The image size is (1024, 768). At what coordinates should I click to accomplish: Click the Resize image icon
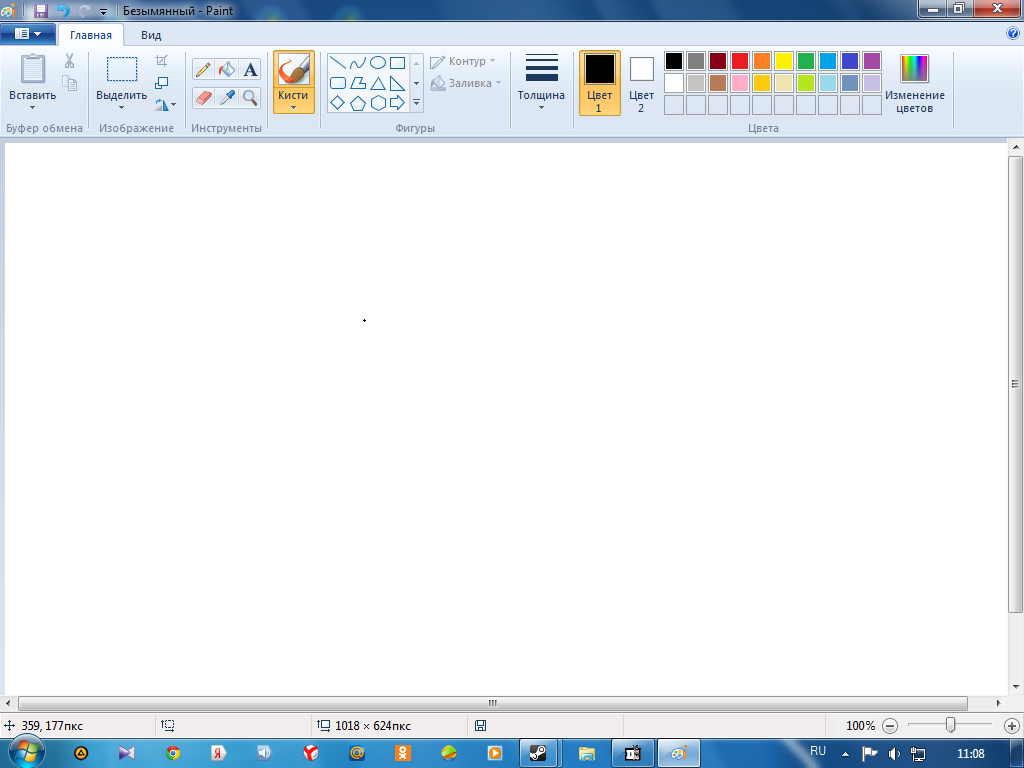tap(161, 83)
